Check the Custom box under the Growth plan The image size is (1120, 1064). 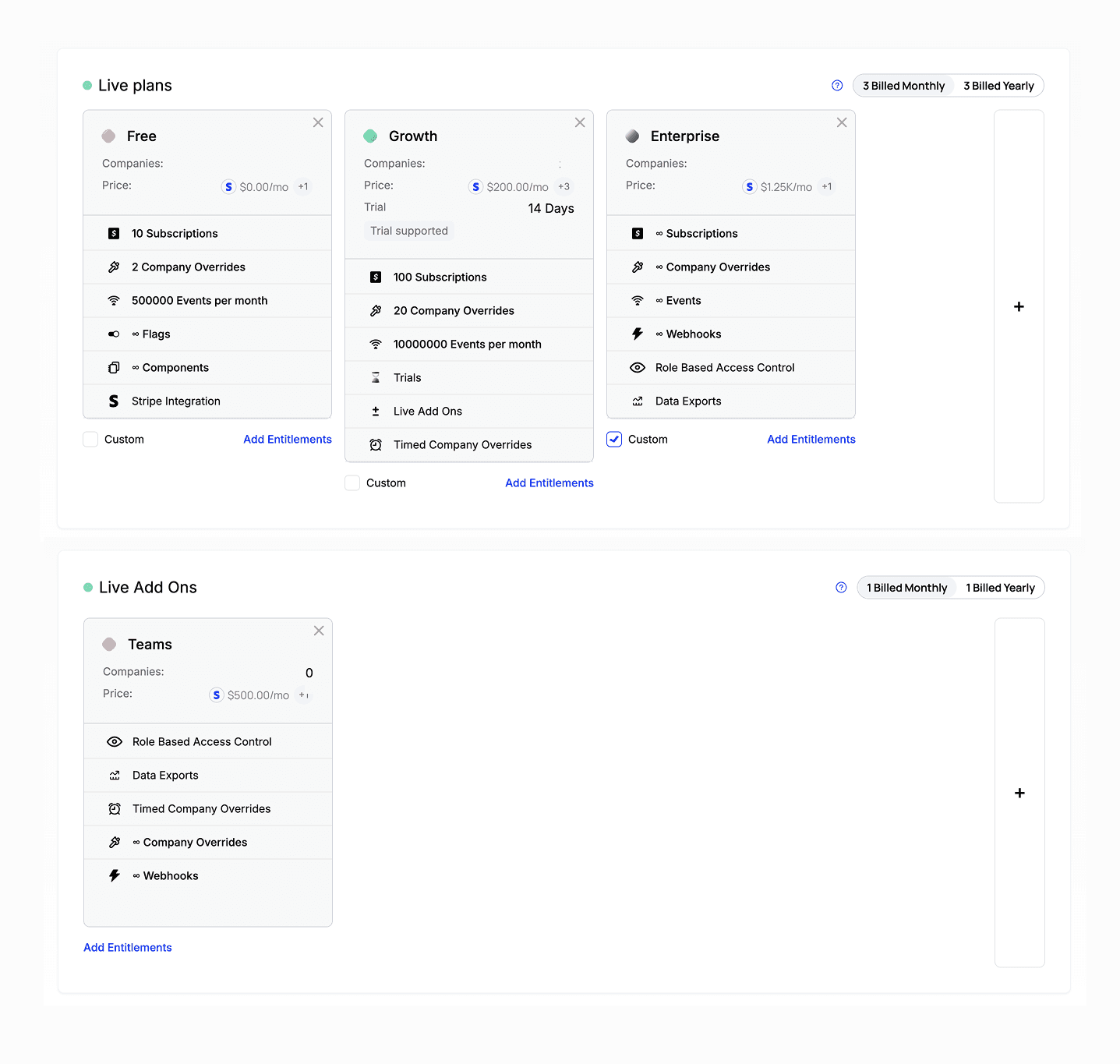352,483
